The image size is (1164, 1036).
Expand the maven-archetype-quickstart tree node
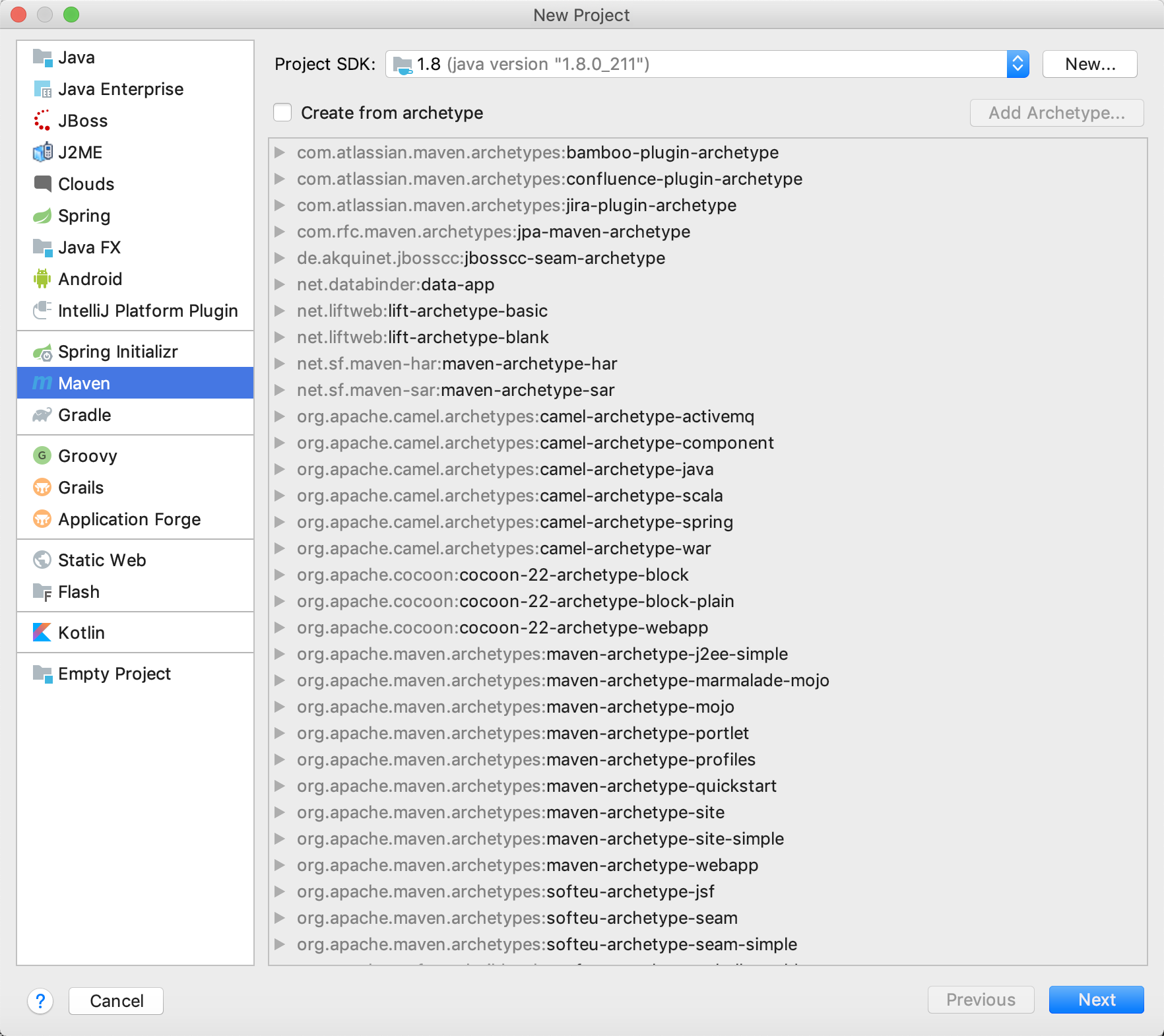[x=280, y=786]
